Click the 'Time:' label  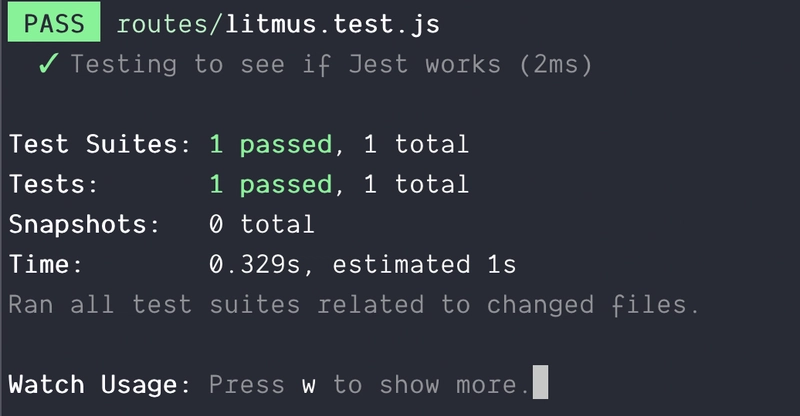click(46, 264)
